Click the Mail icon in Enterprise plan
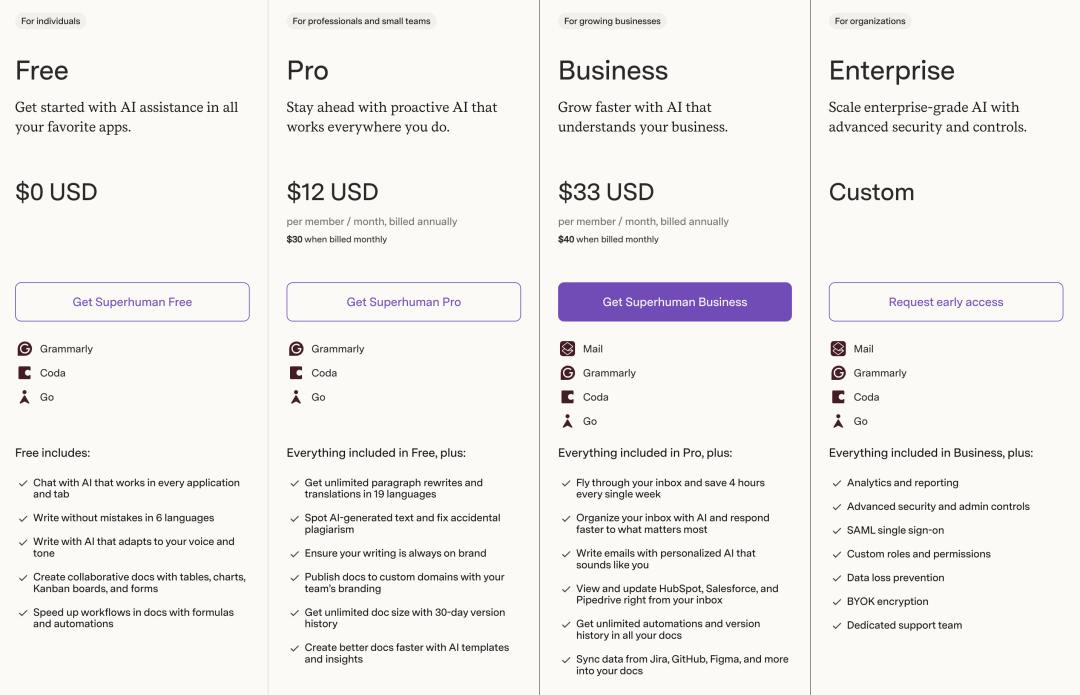 click(838, 349)
